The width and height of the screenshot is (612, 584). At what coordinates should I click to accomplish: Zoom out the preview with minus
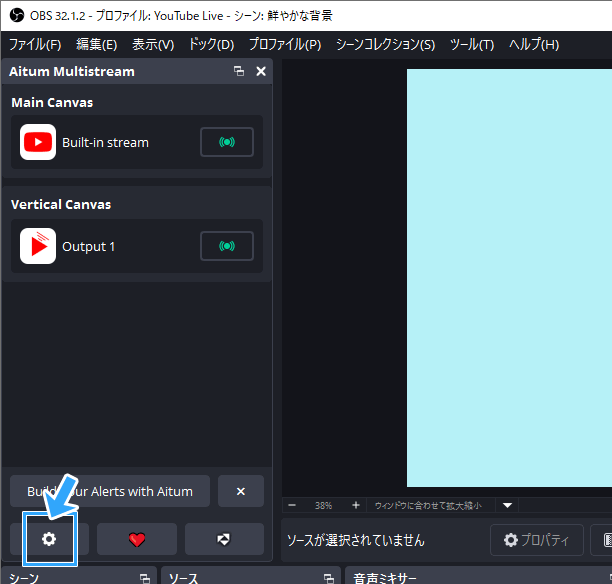[x=292, y=506]
